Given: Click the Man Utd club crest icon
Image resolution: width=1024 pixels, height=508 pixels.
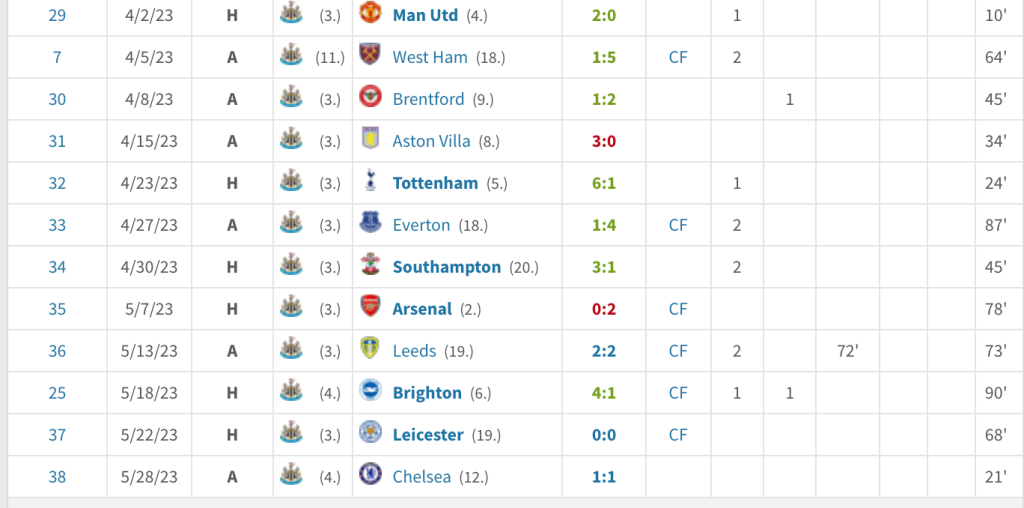Looking at the screenshot, I should click(x=370, y=14).
